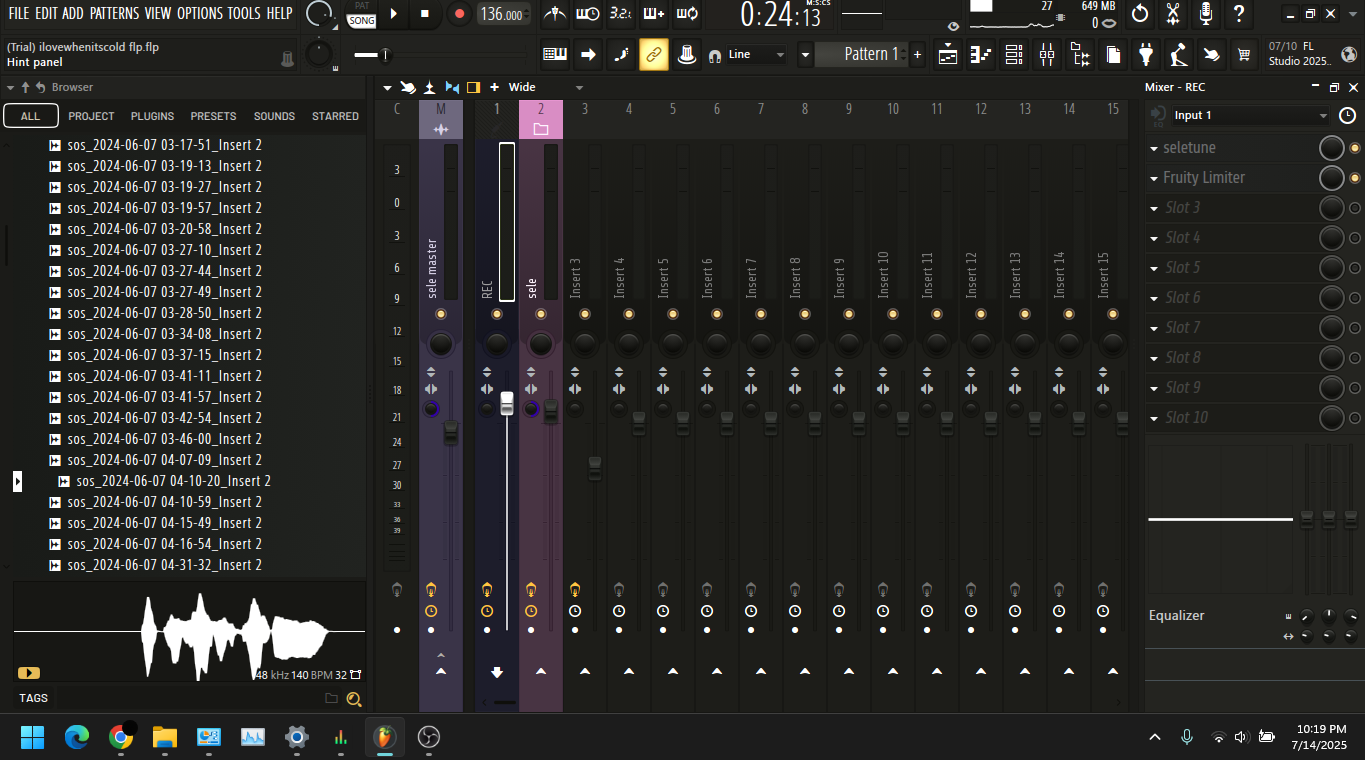Screen dimensions: 1365x760
Task: Open the content library shopping cart icon
Action: click(1244, 55)
